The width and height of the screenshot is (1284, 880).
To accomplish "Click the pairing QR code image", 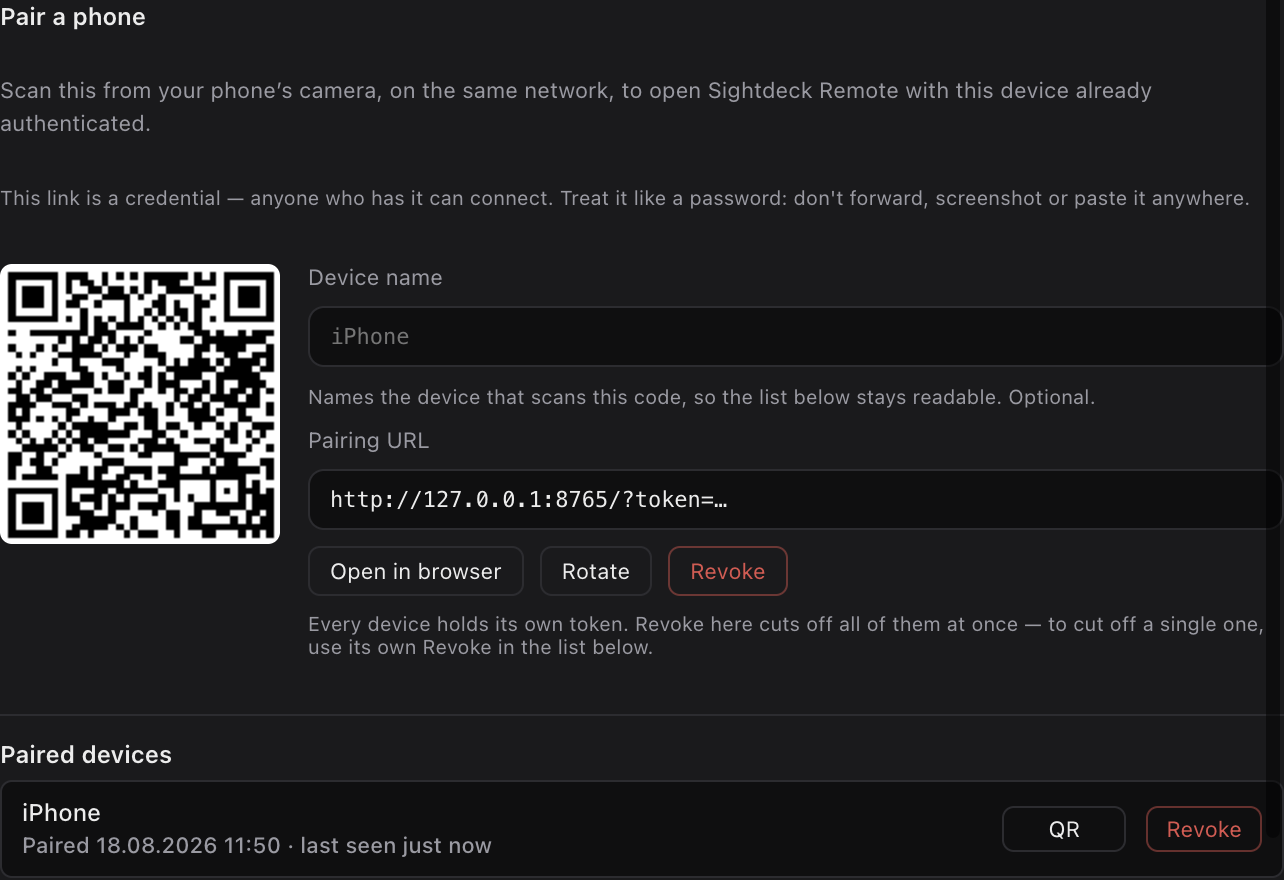I will coord(140,404).
